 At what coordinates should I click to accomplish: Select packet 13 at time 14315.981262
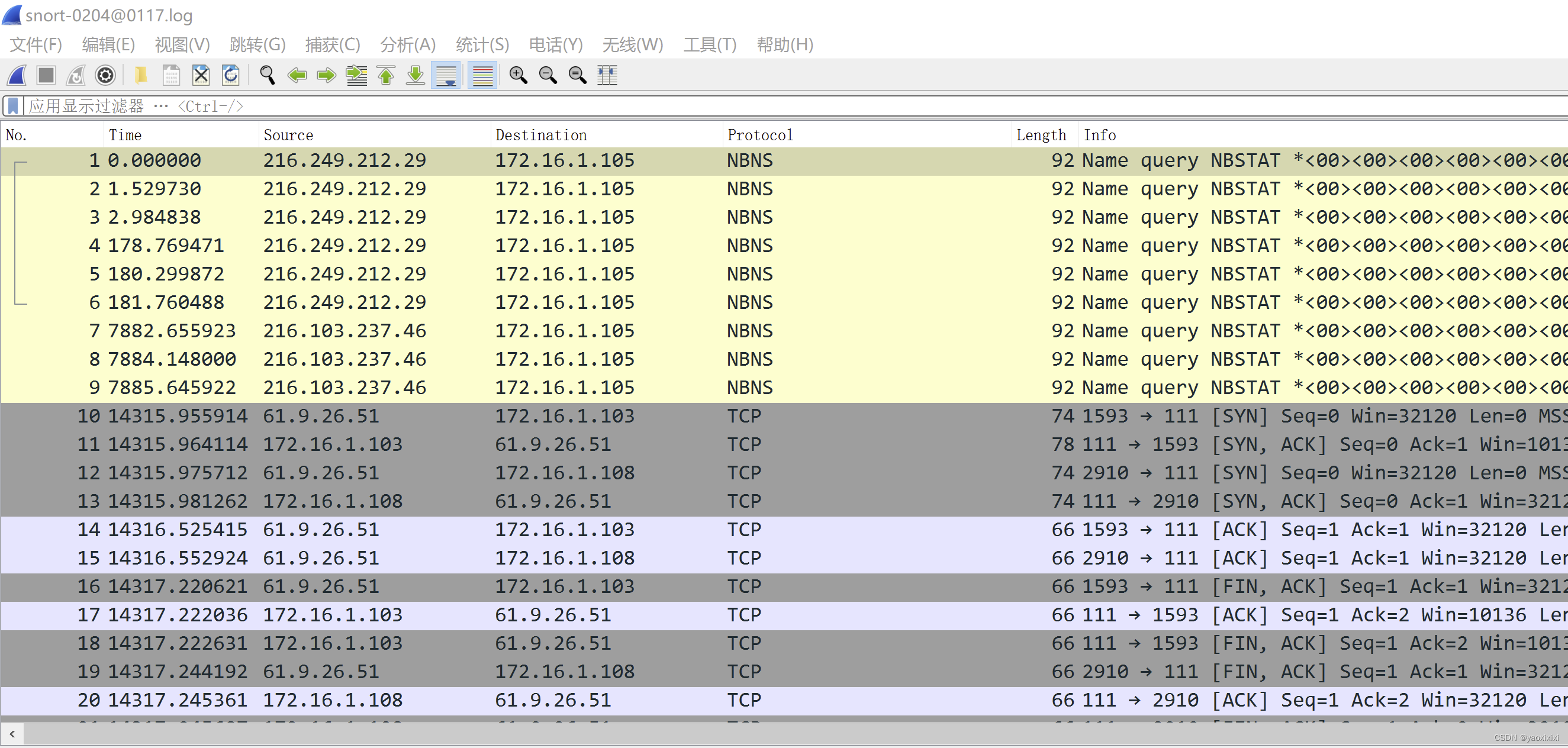(x=784, y=501)
